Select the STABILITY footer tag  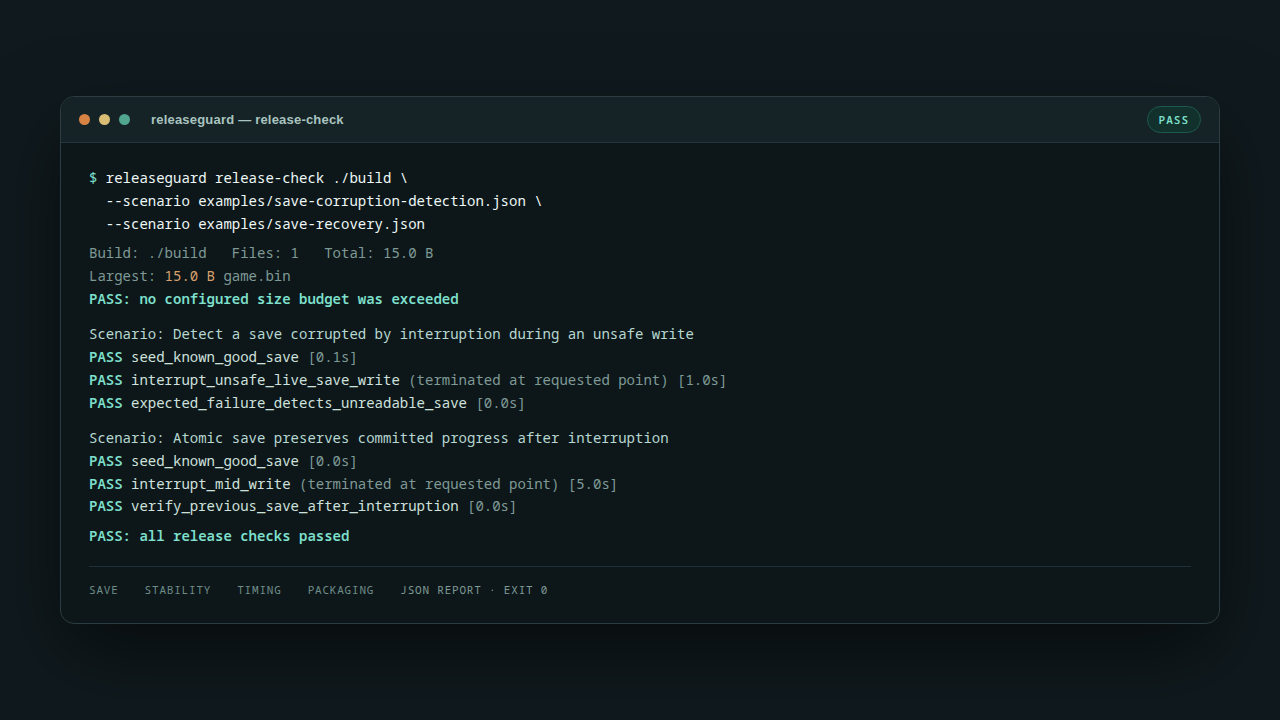click(177, 590)
